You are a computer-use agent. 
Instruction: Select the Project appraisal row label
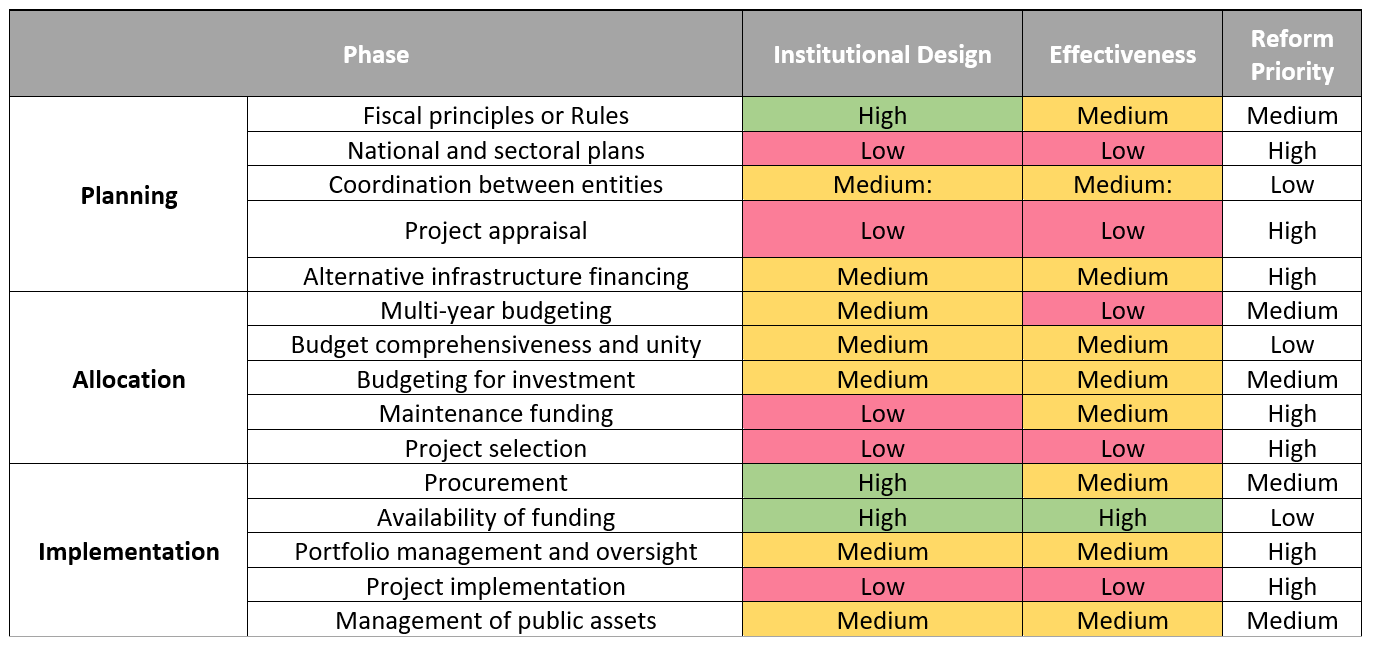pyautogui.click(x=496, y=230)
